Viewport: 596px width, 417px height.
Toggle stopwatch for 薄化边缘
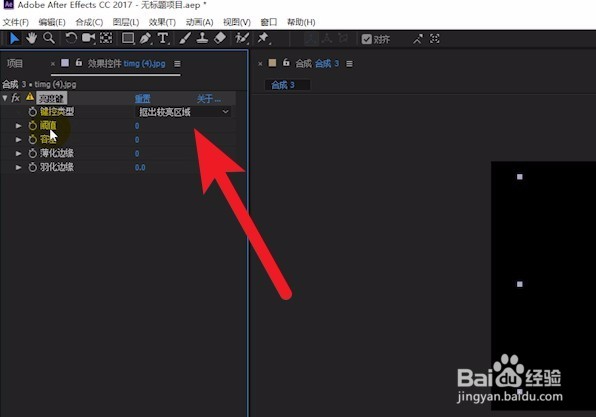[33, 153]
